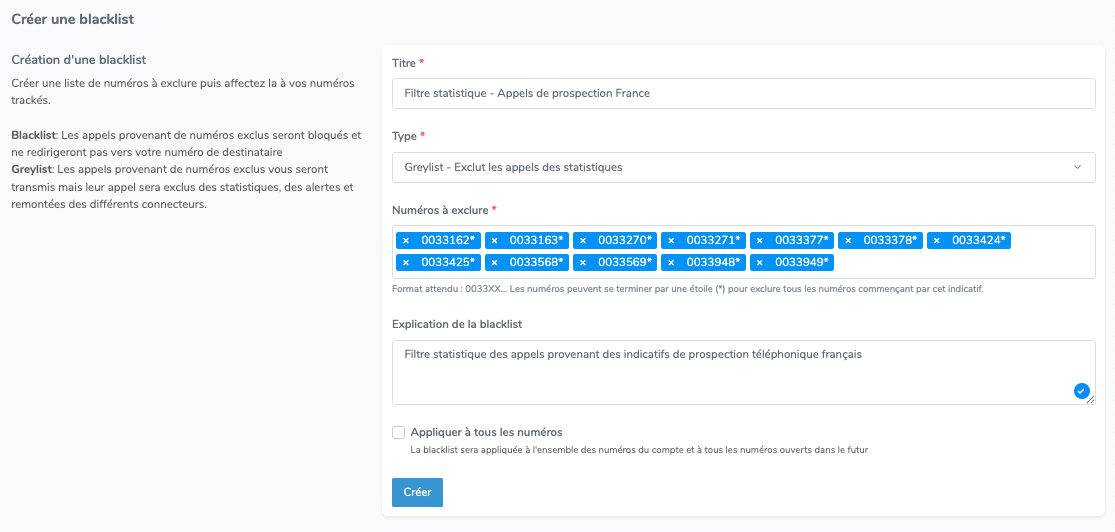Delete the 0033377* tag

759,240
